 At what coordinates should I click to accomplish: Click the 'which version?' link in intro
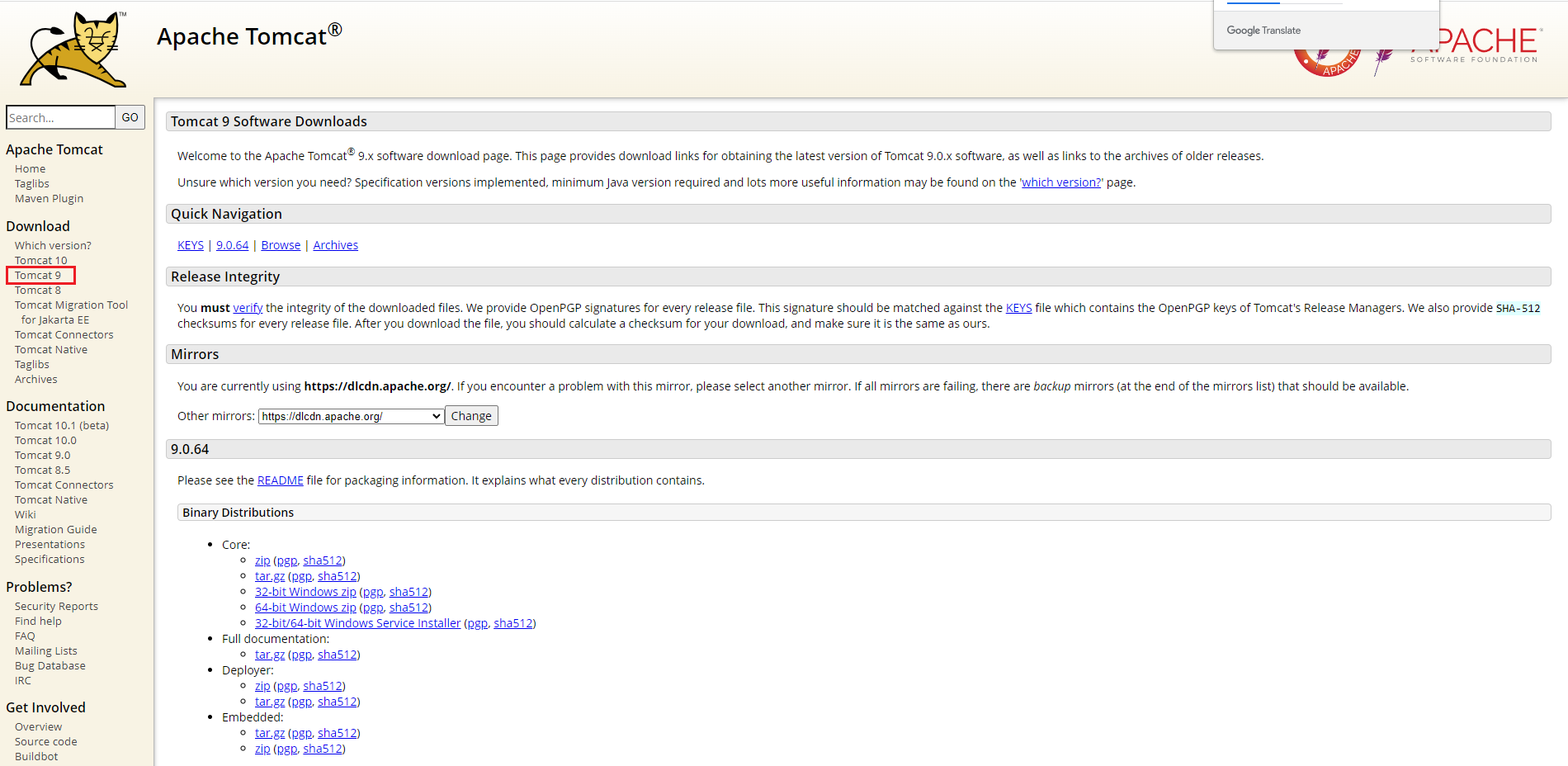click(x=1061, y=182)
